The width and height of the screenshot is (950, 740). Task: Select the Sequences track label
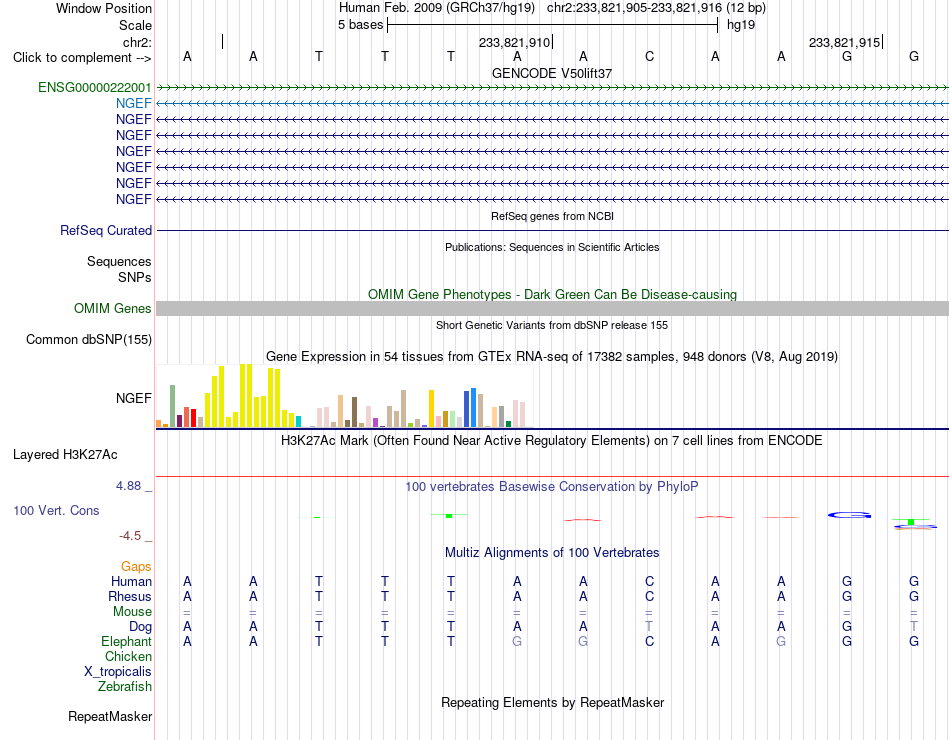click(x=119, y=261)
